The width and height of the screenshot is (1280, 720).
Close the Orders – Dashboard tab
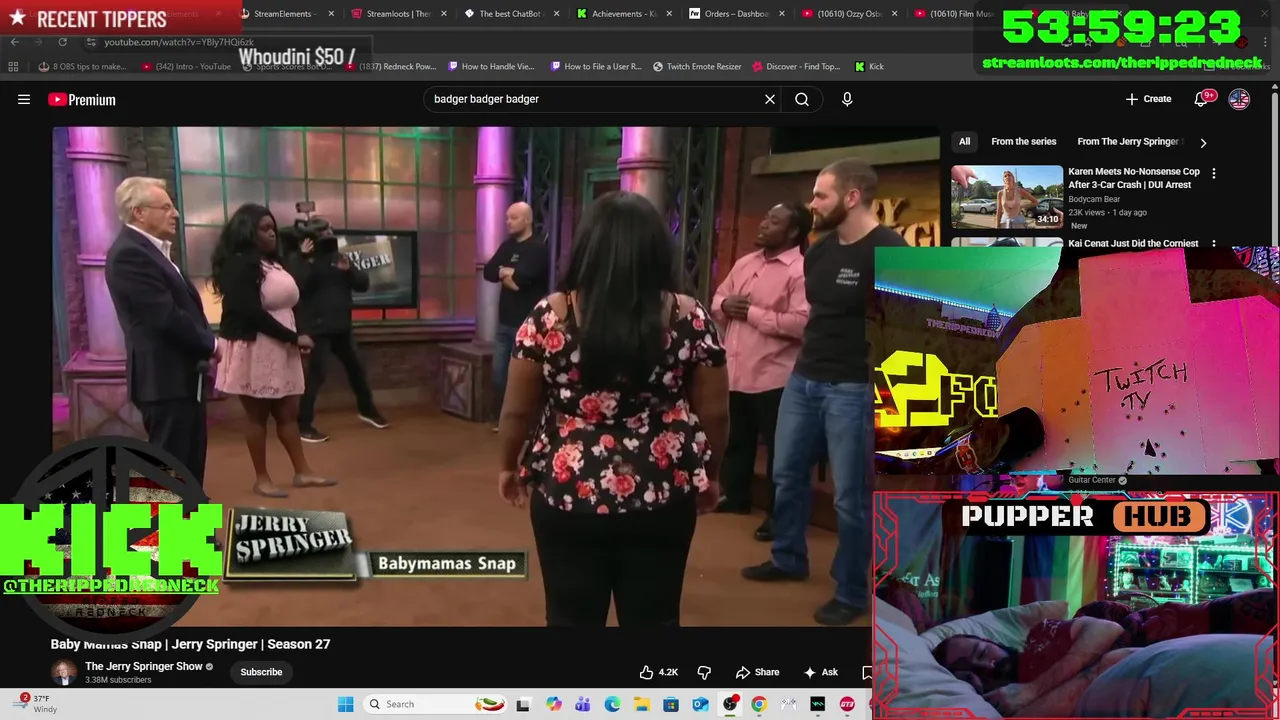[781, 14]
